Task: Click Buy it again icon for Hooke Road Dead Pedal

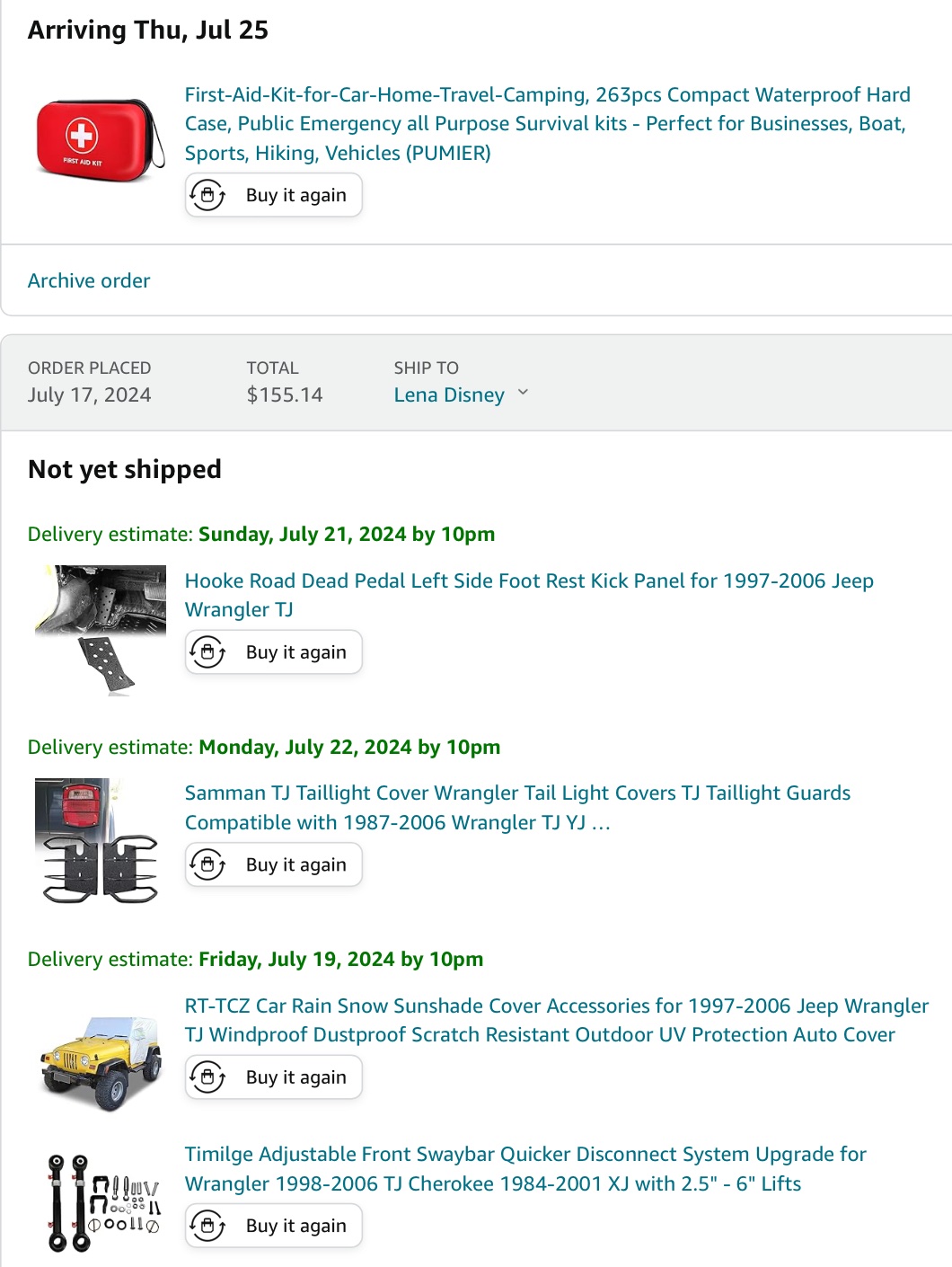Action: 207,652
